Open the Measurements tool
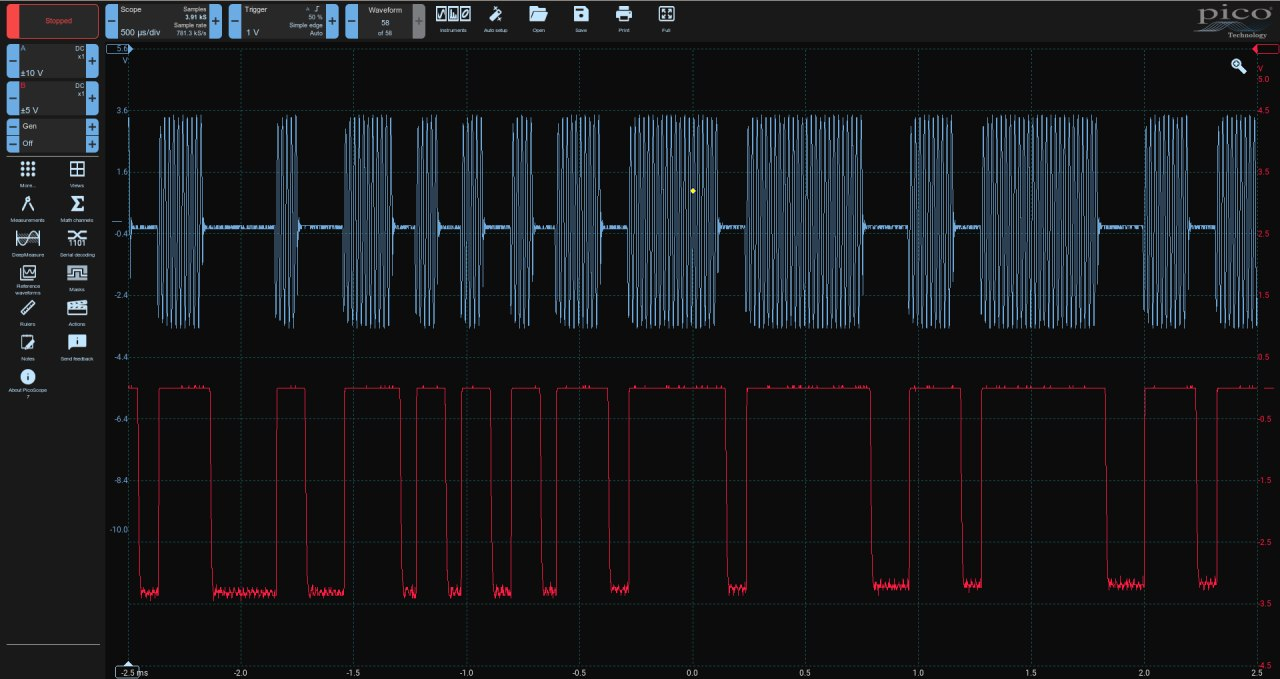 (x=28, y=208)
